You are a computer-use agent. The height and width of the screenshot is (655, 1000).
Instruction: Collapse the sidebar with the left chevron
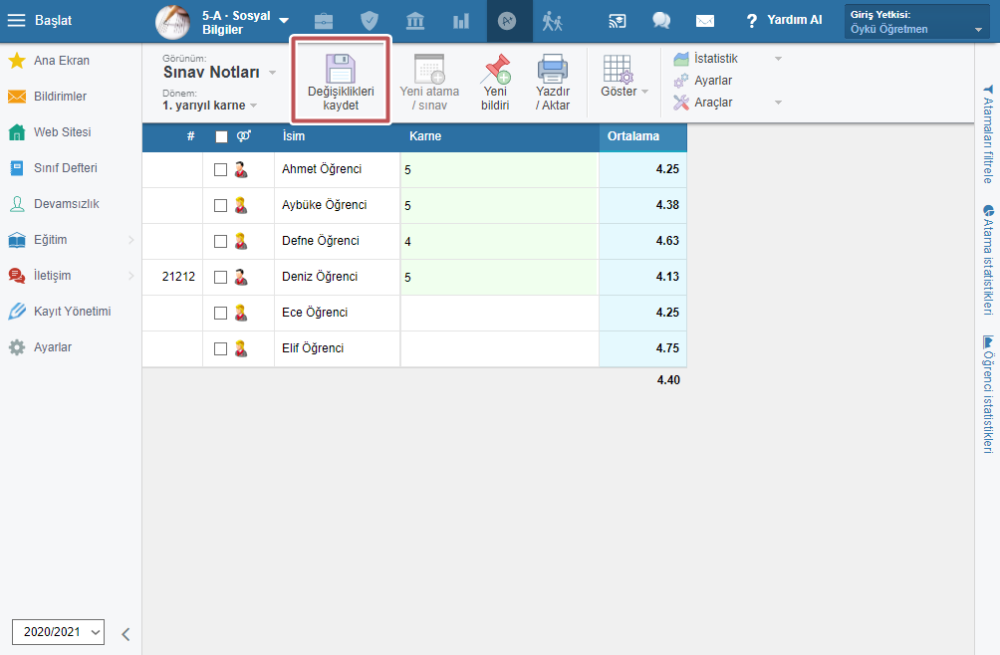coord(126,634)
